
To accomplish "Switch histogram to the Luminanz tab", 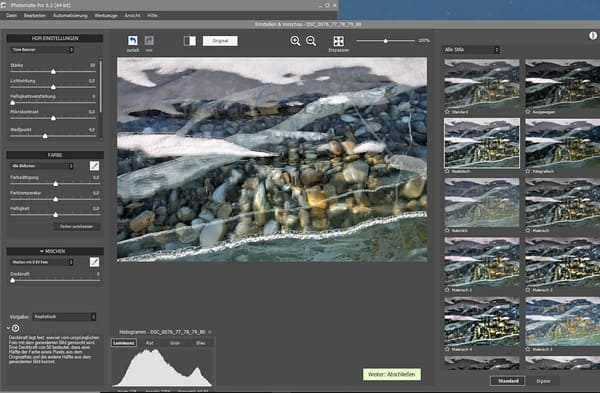I will (x=124, y=343).
